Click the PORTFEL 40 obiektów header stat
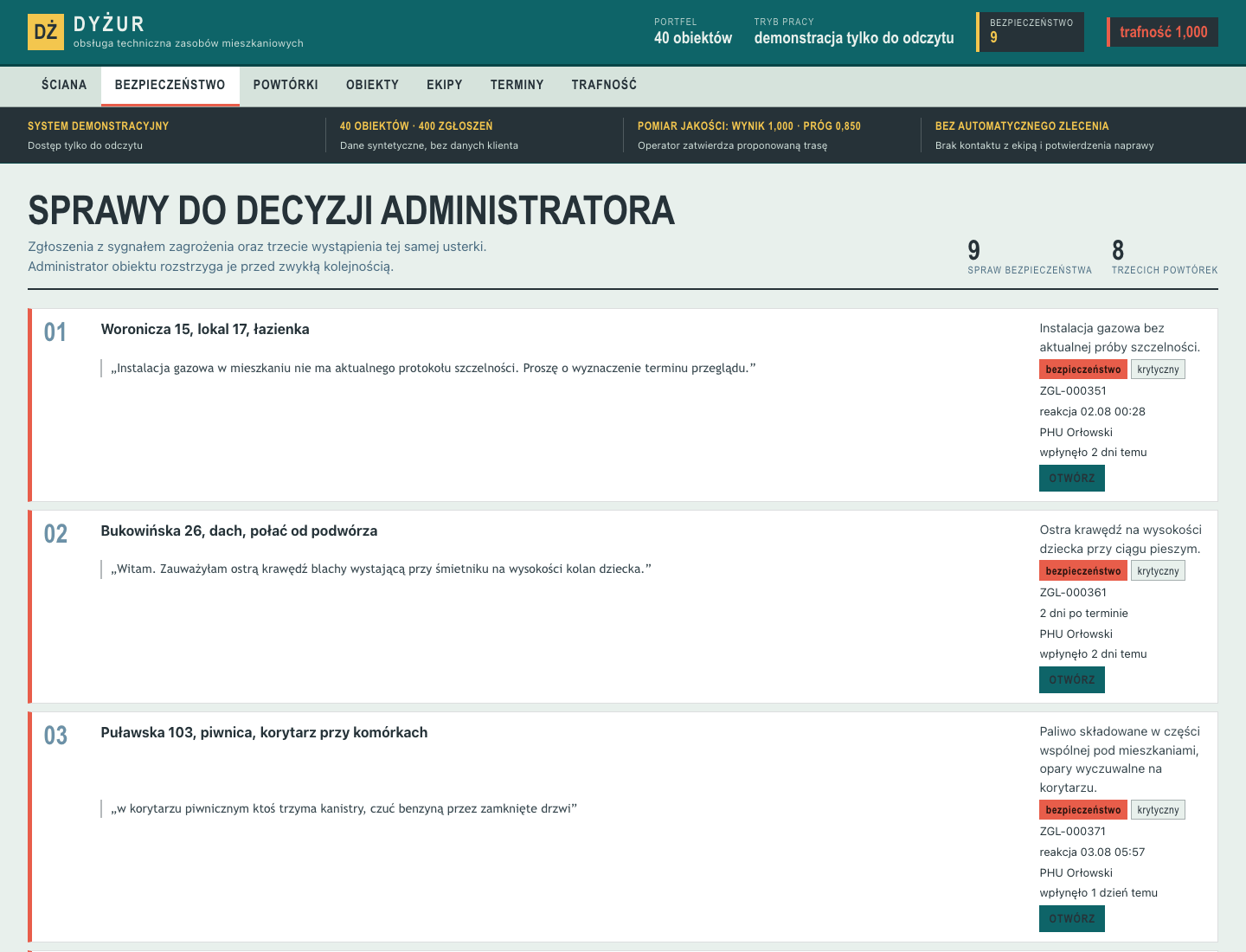Viewport: 1246px width, 952px height. [693, 32]
